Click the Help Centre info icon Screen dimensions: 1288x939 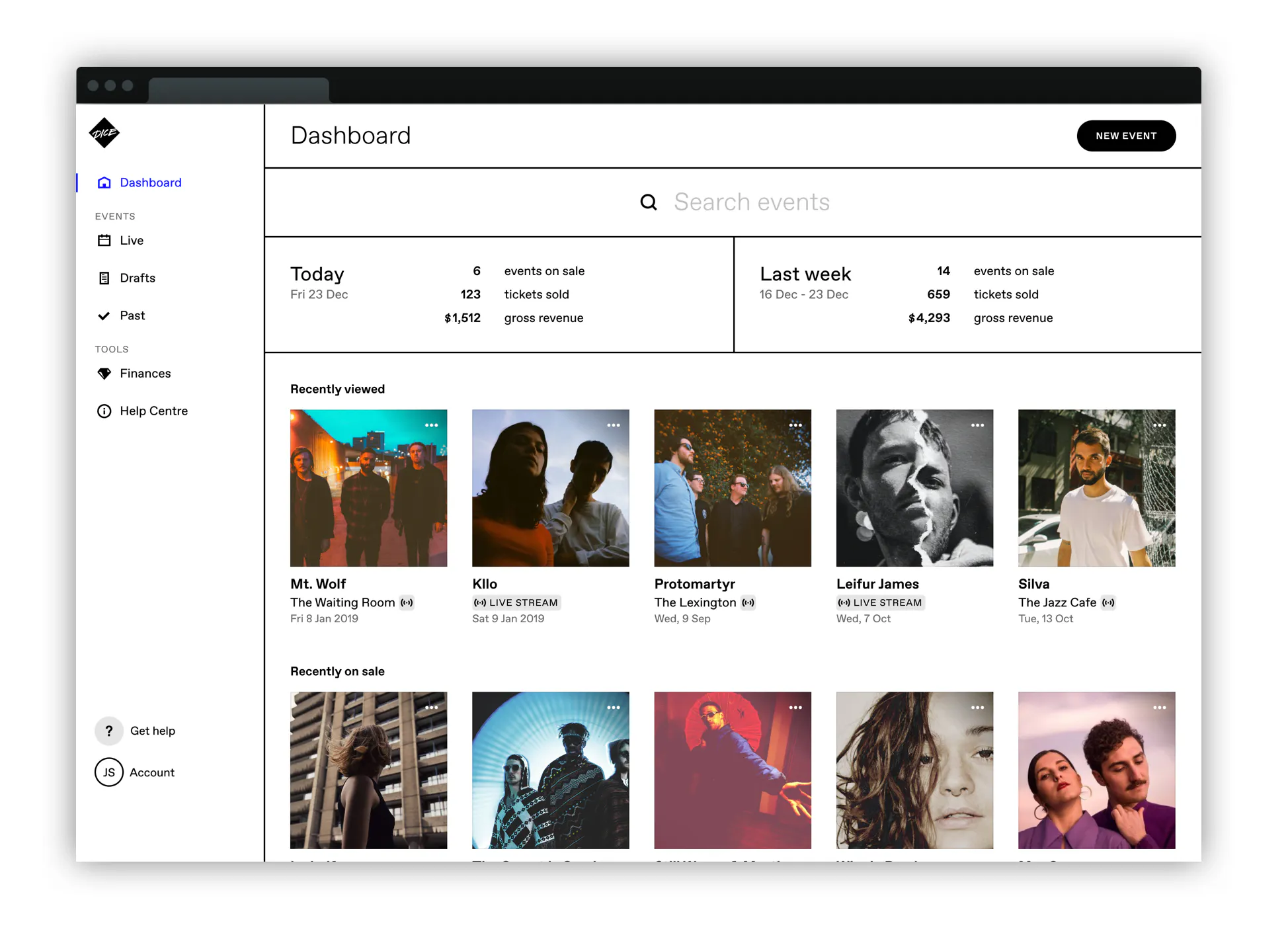104,411
